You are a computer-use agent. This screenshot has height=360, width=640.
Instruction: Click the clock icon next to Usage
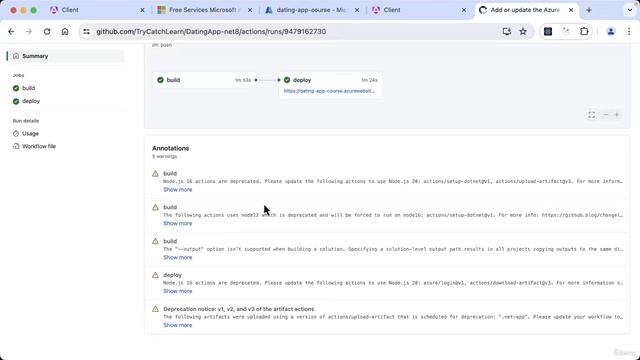16,133
